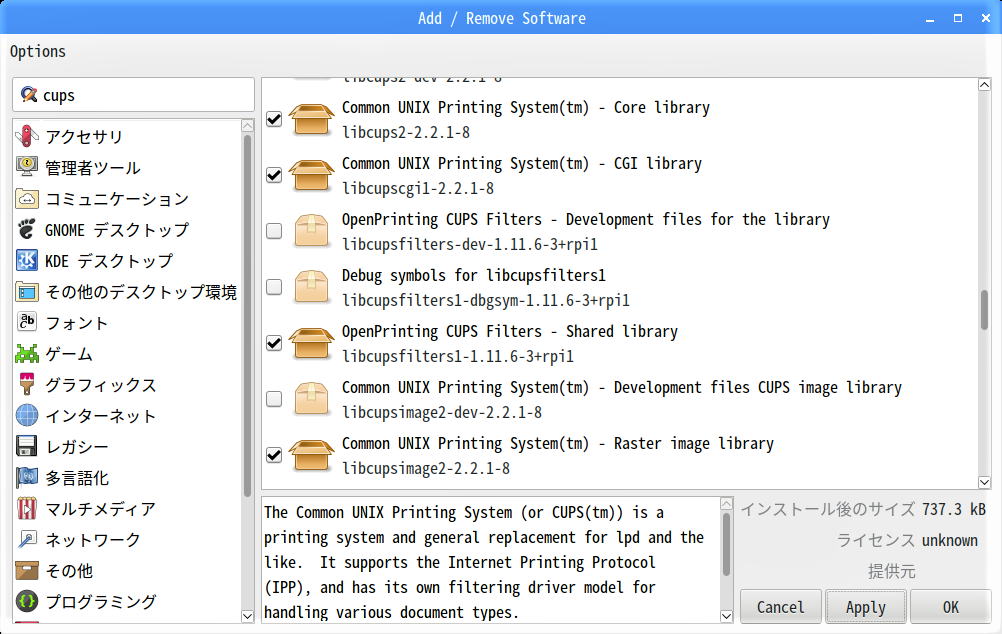The width and height of the screenshot is (1002, 634).
Task: Click the Cancel button
Action: 780,607
